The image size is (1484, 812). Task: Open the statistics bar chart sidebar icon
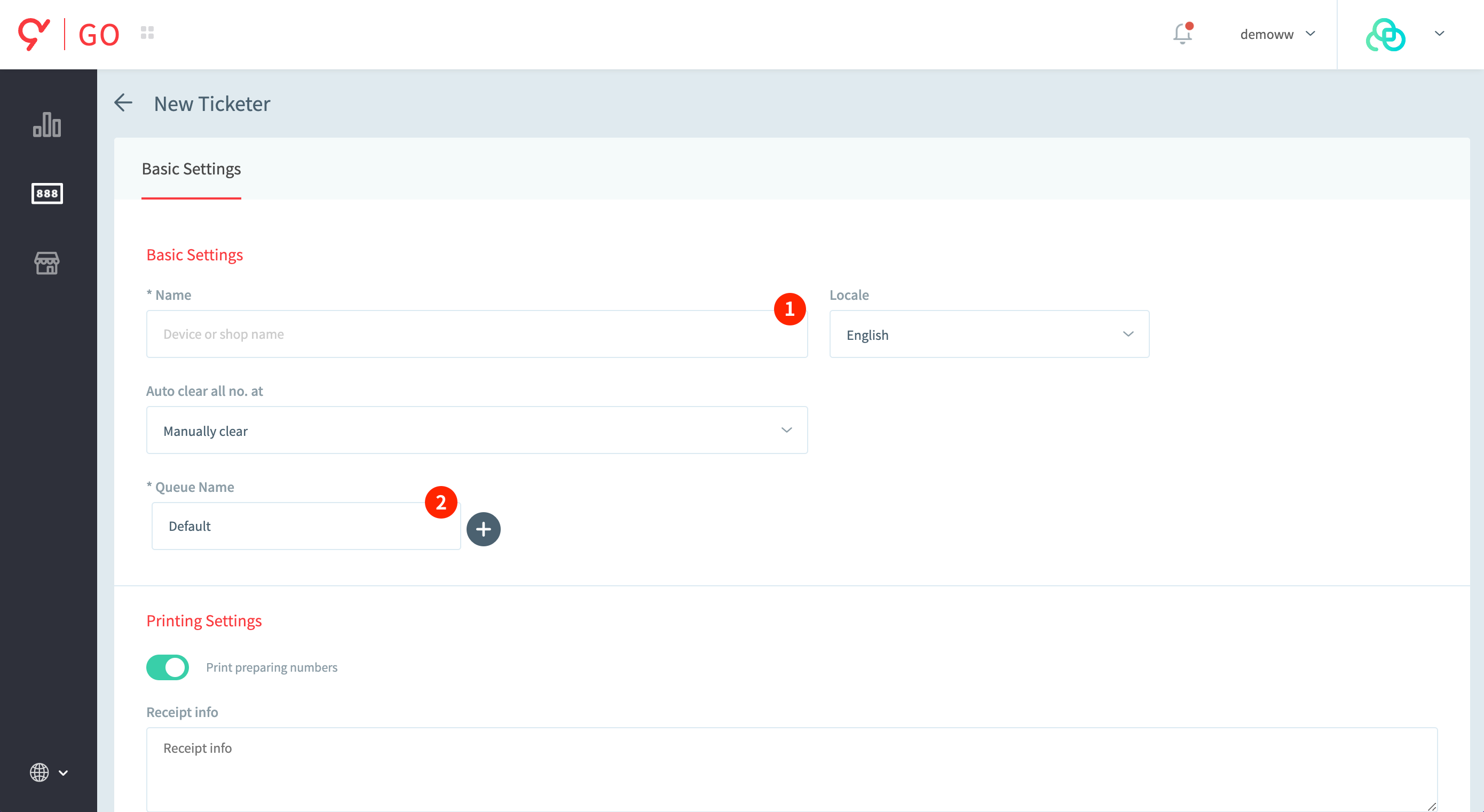46,124
